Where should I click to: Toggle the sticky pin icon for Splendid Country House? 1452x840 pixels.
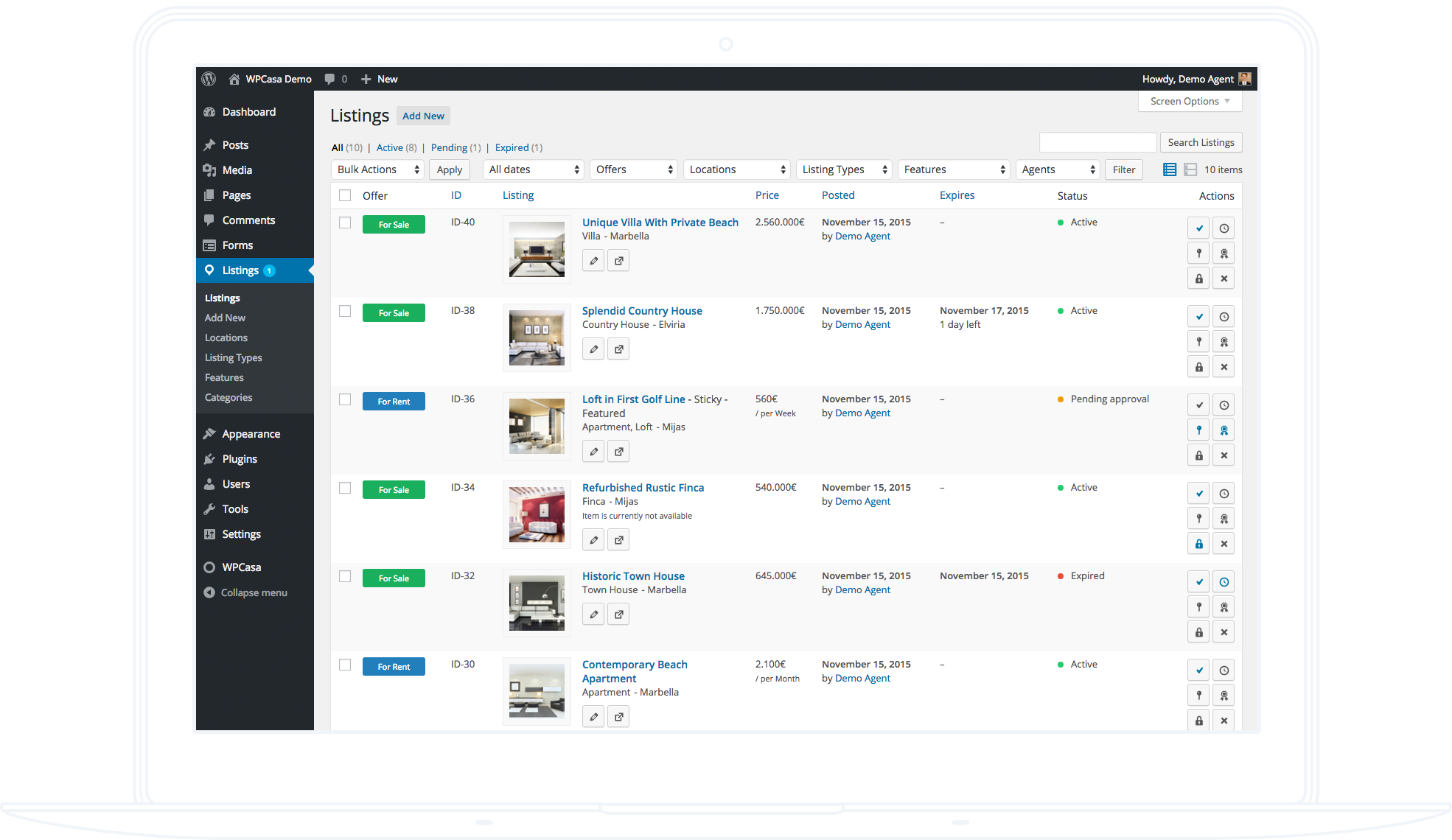coord(1199,342)
